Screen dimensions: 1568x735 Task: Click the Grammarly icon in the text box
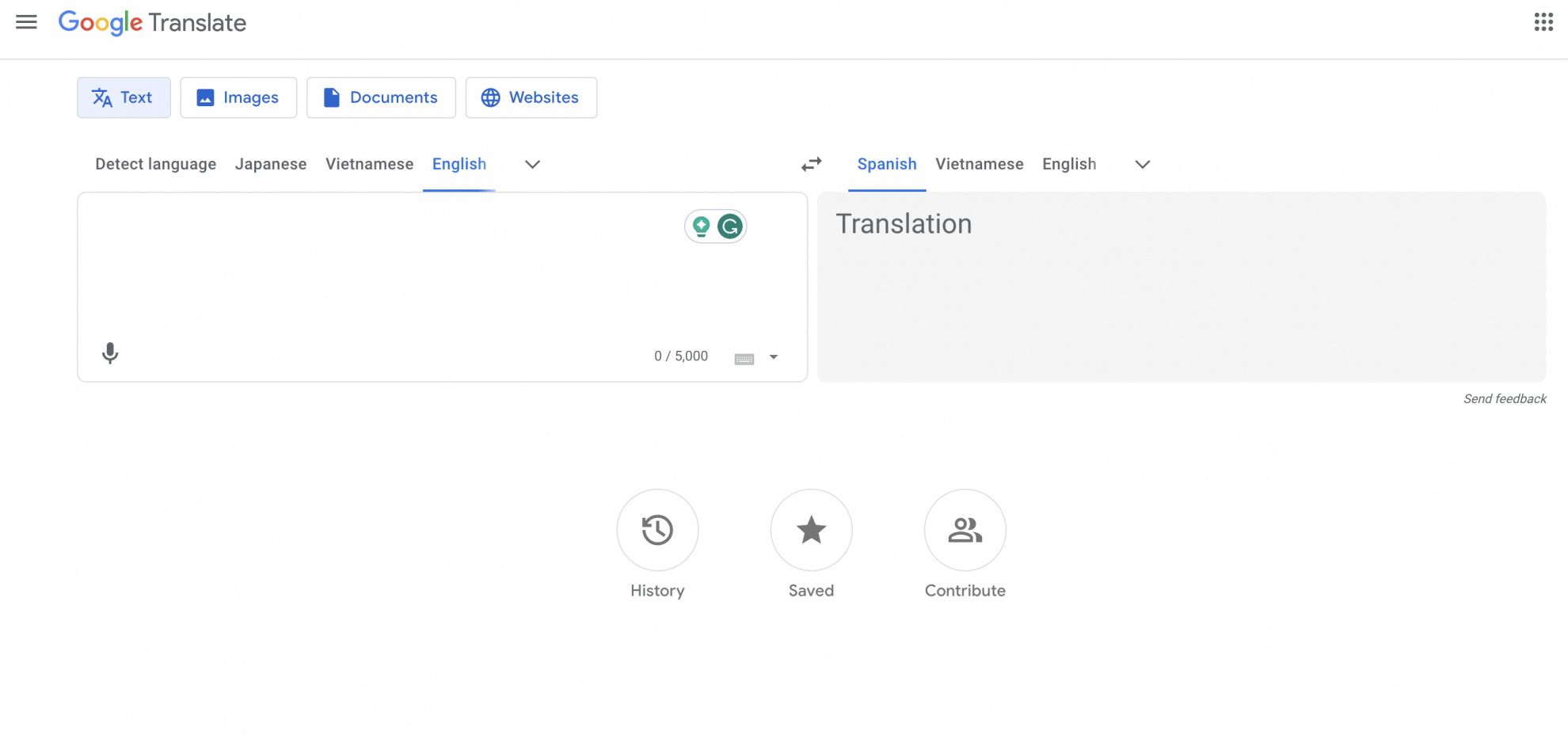pos(730,226)
